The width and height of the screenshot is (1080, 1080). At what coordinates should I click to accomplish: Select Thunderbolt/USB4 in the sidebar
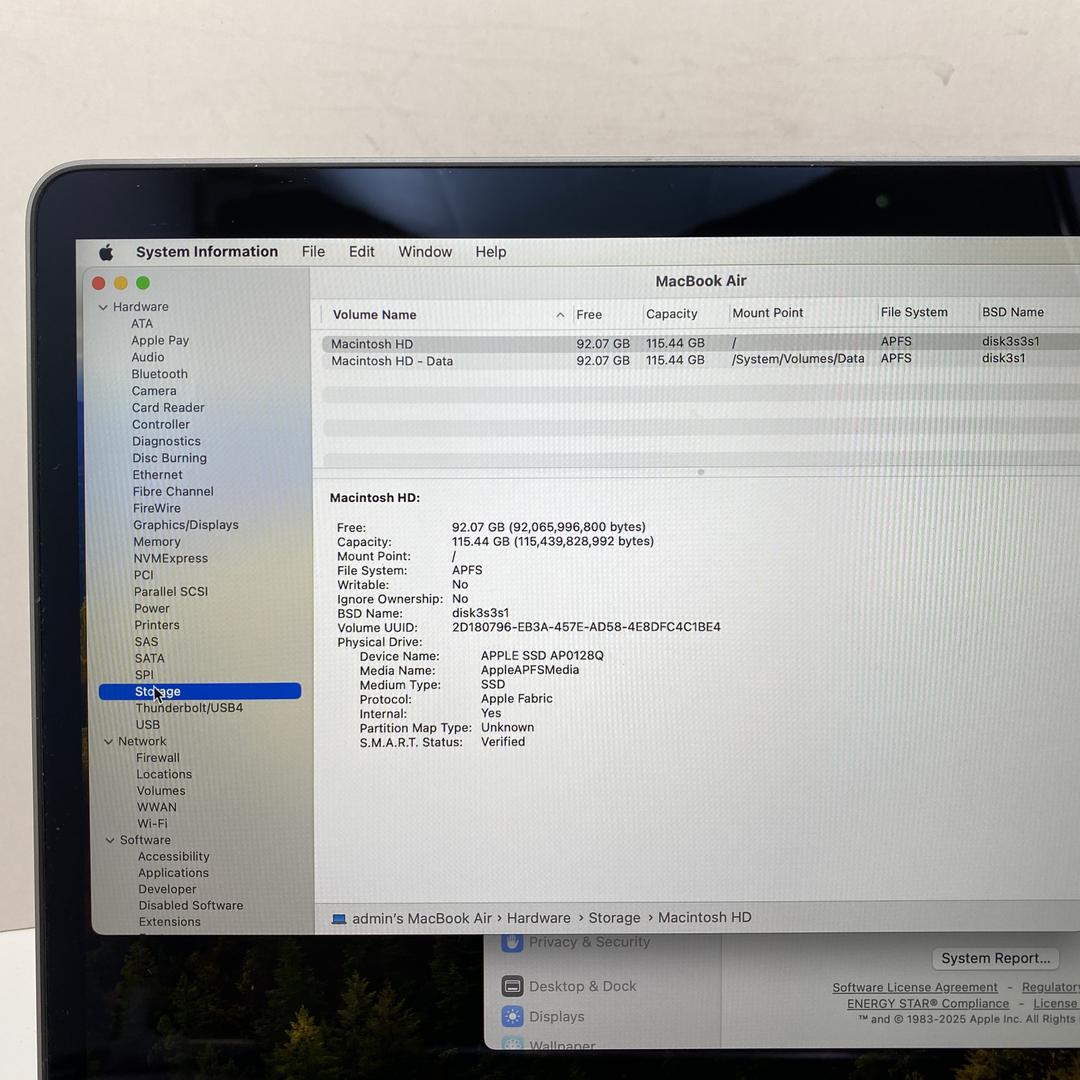pyautogui.click(x=189, y=708)
